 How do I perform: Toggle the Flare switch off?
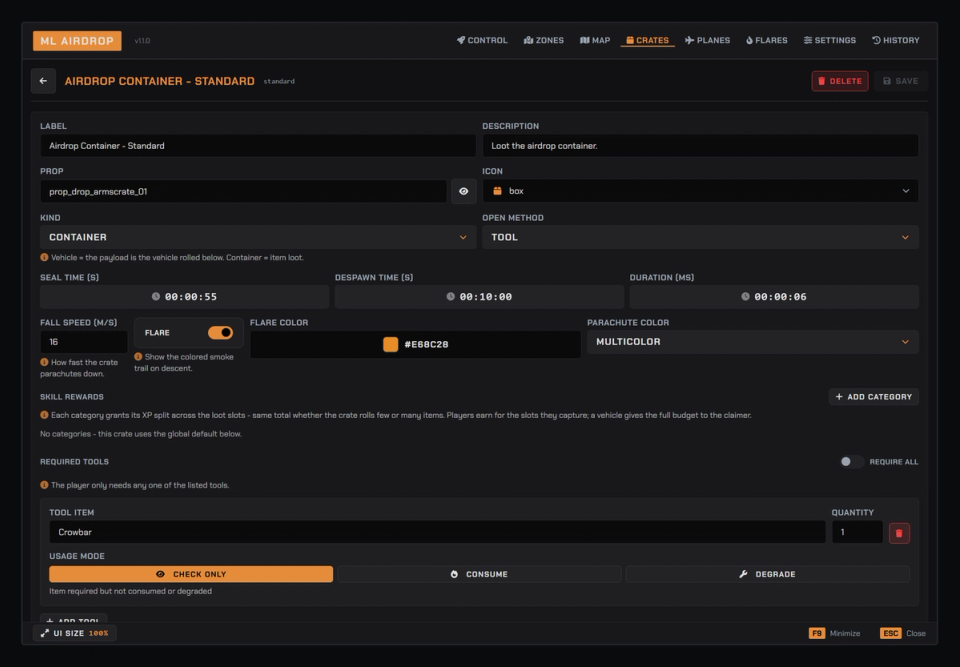coord(220,333)
